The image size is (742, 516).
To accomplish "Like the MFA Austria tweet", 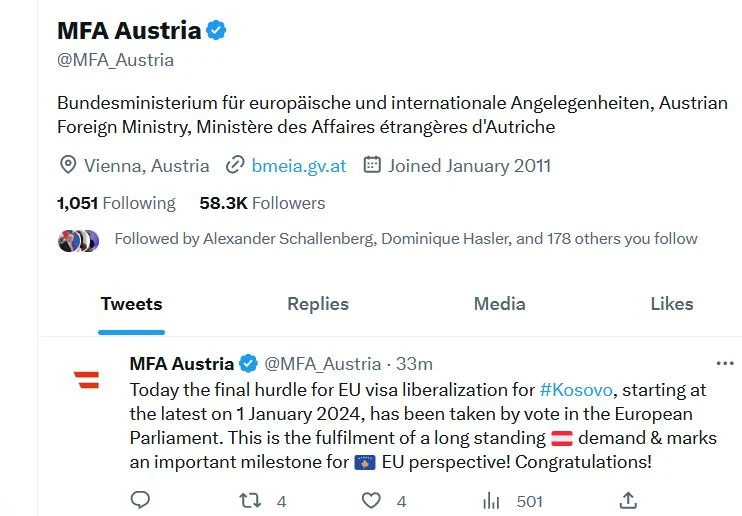I will click(x=371, y=500).
